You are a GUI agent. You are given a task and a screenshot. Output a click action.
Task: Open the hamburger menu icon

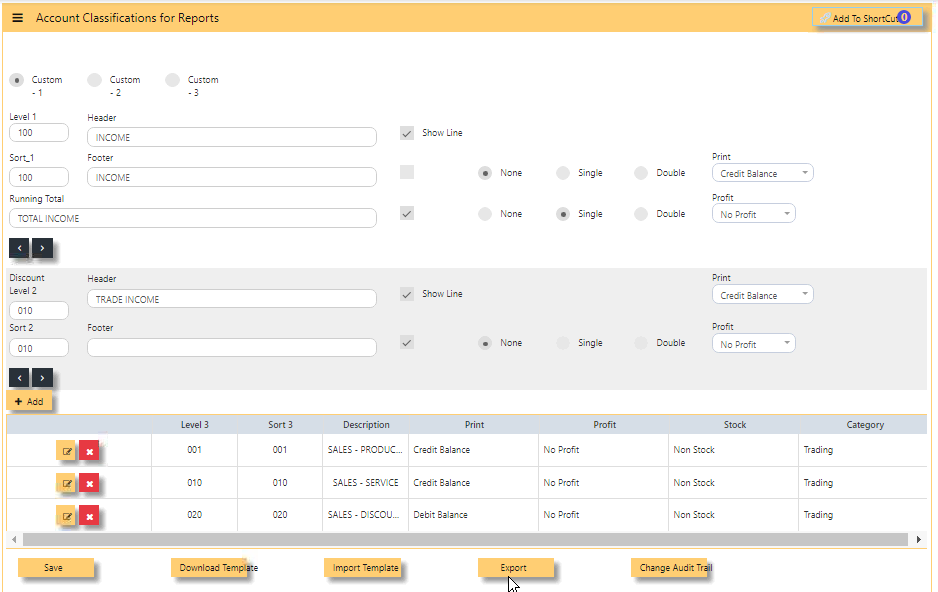pyautogui.click(x=17, y=18)
